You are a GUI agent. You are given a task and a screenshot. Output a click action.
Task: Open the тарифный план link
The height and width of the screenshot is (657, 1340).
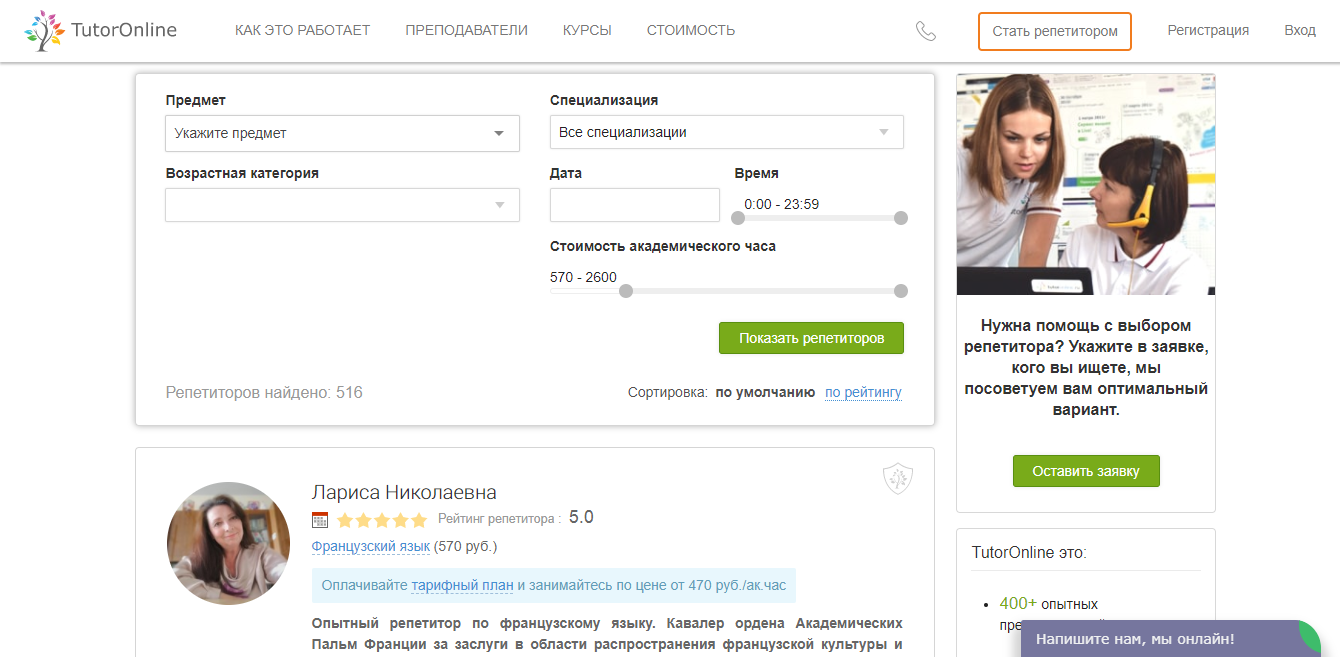pyautogui.click(x=461, y=584)
